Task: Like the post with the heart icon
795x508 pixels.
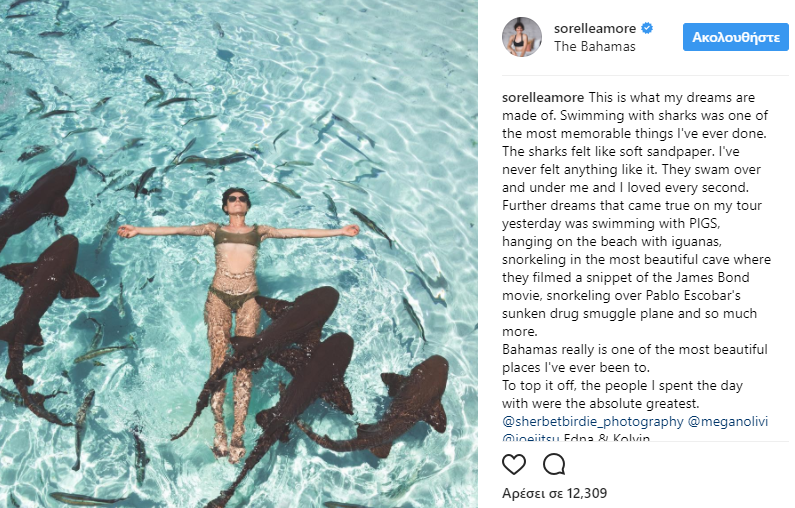Action: [514, 464]
